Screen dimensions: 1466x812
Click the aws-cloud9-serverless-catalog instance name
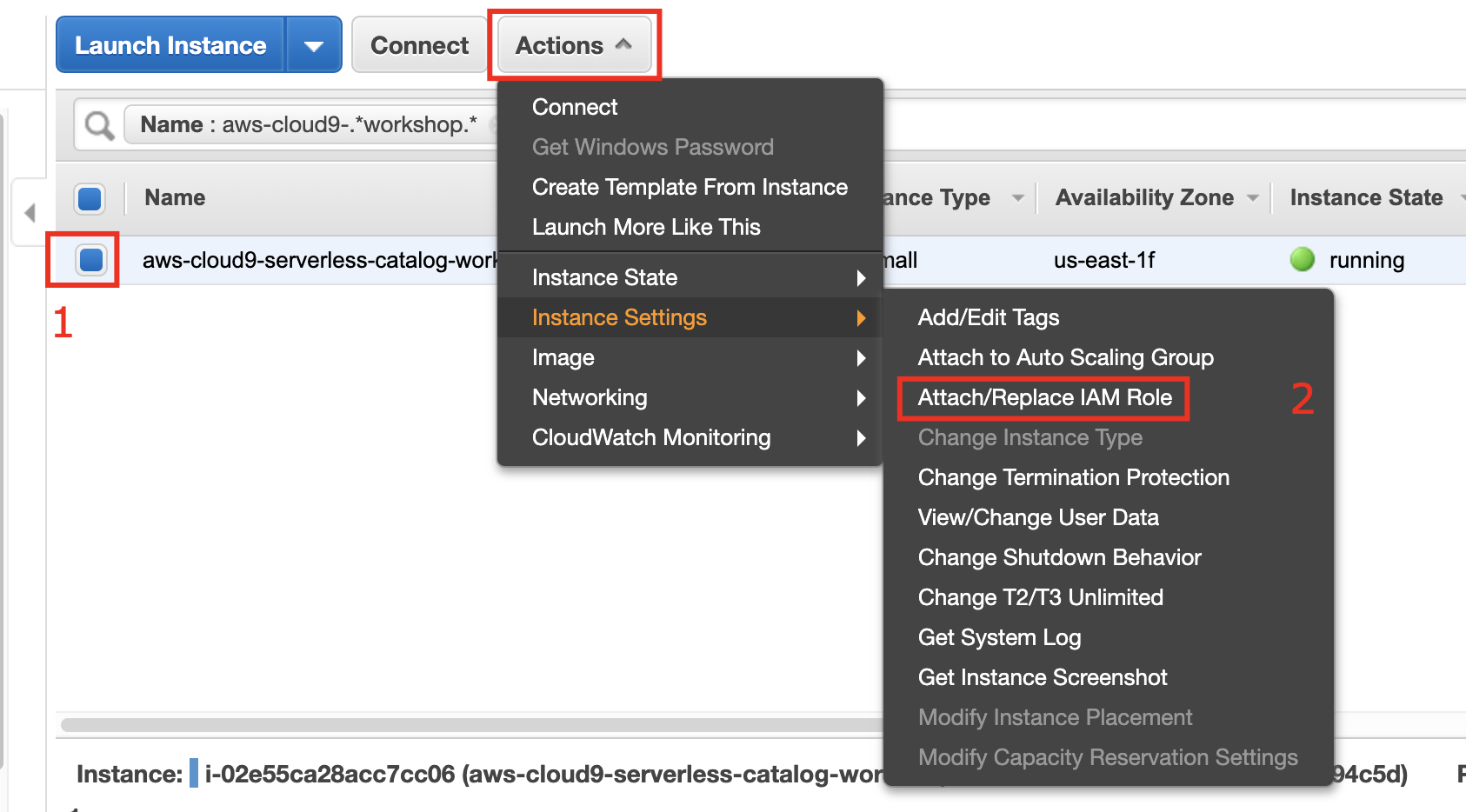(320, 260)
